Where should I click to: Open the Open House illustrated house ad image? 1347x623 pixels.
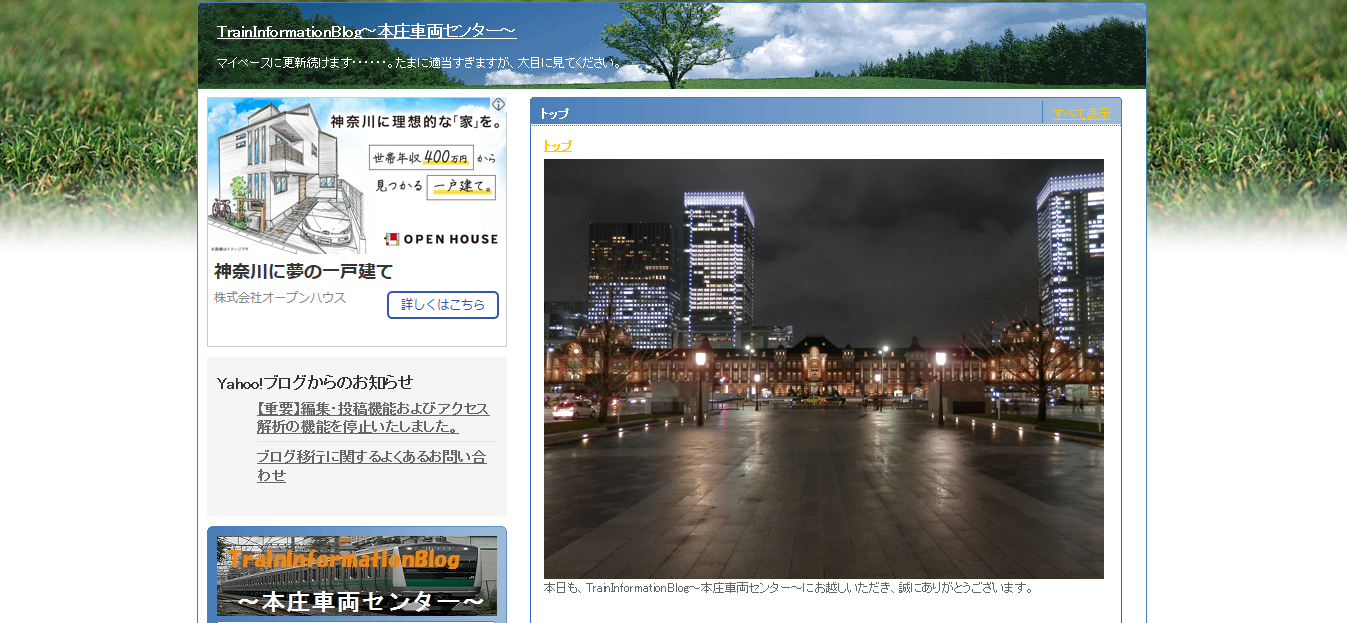[x=357, y=175]
